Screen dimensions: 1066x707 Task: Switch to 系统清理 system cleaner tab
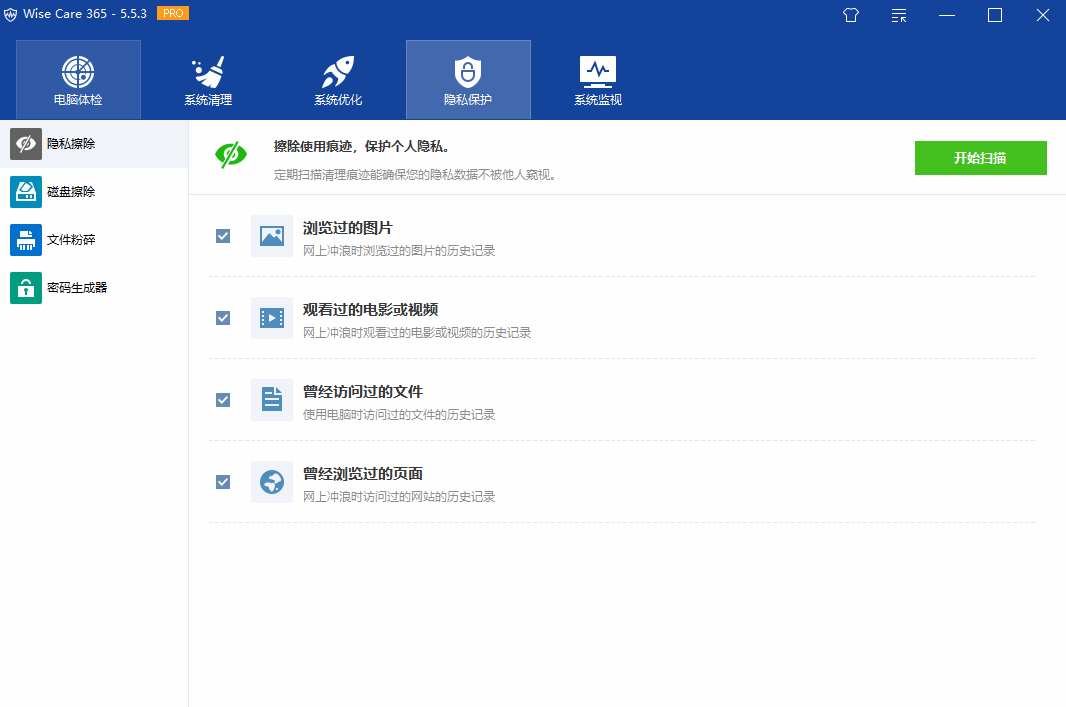tap(208, 80)
